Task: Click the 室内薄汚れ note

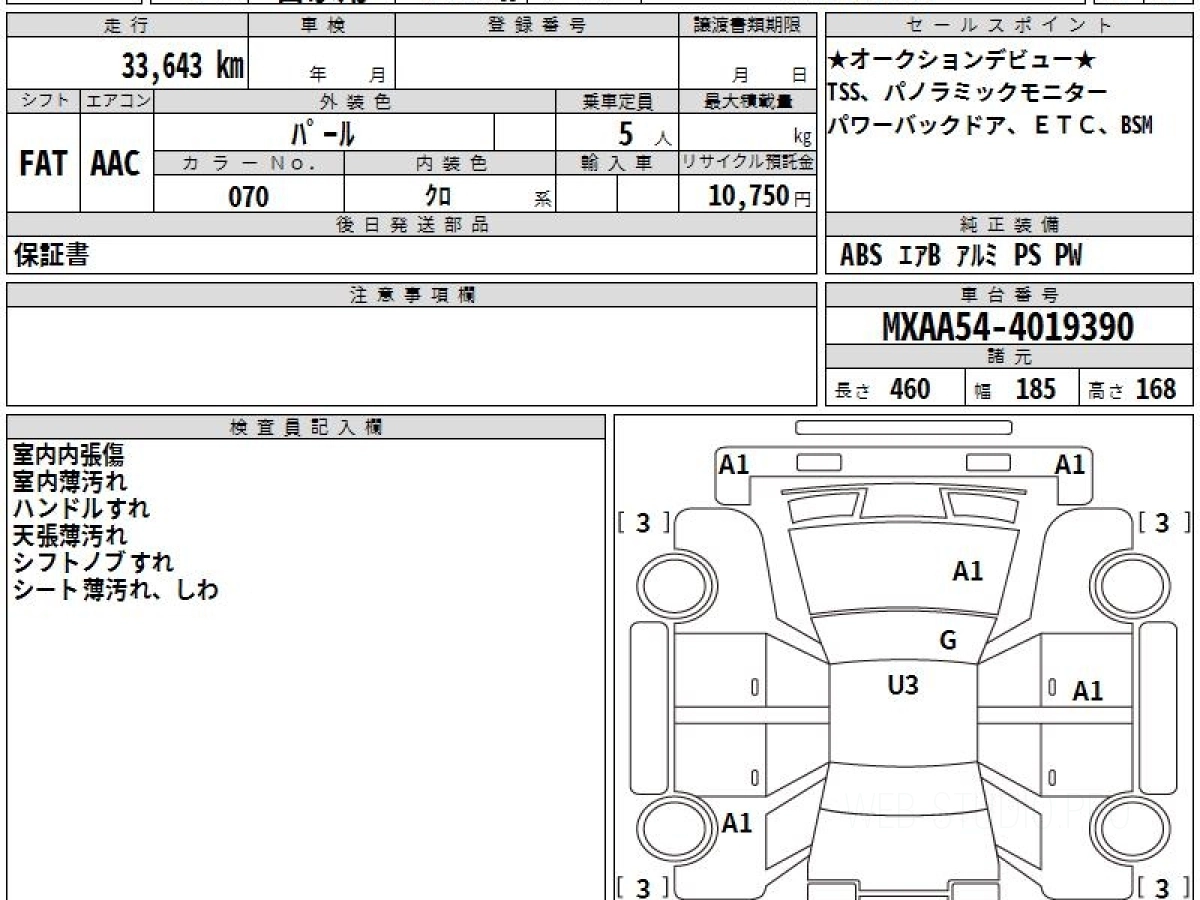Action: 69,481
